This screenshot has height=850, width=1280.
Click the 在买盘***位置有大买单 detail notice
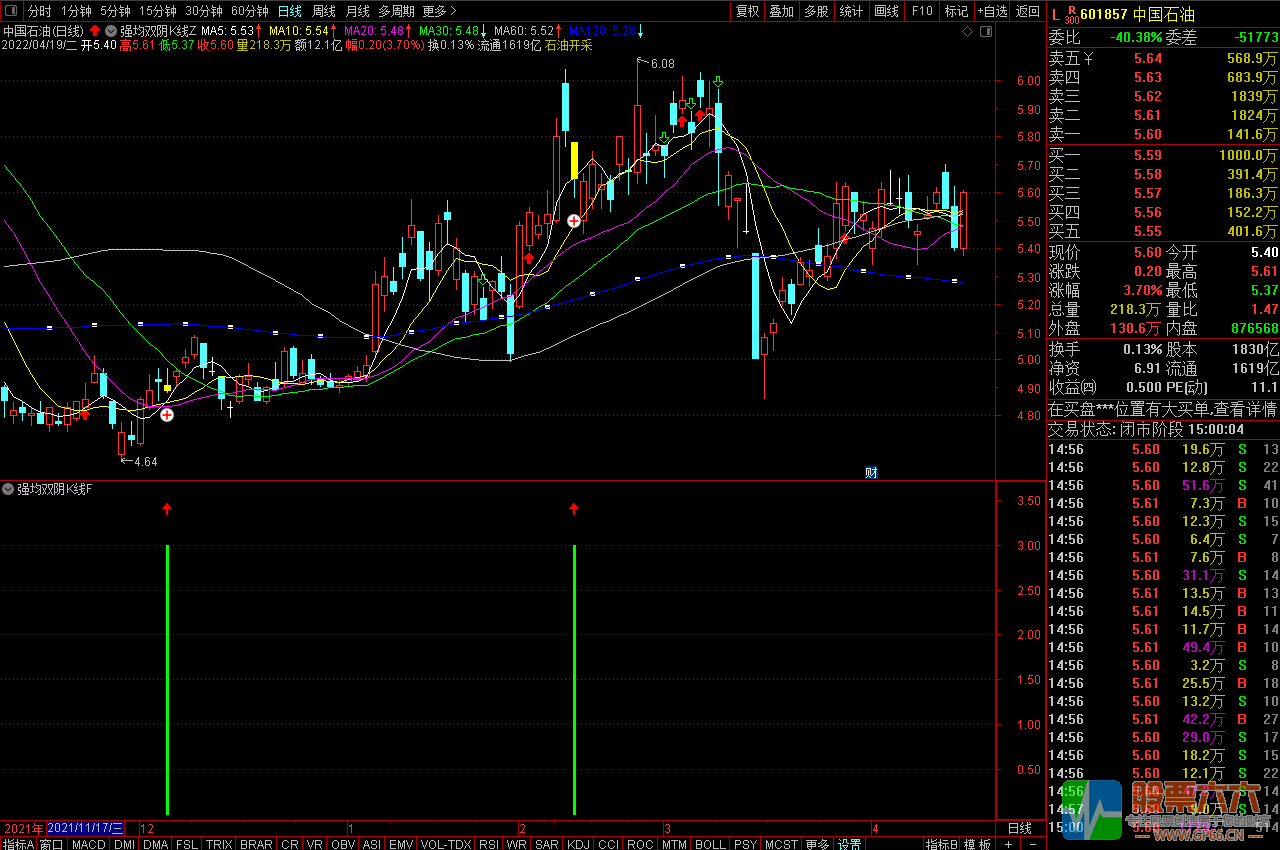click(x=1162, y=409)
